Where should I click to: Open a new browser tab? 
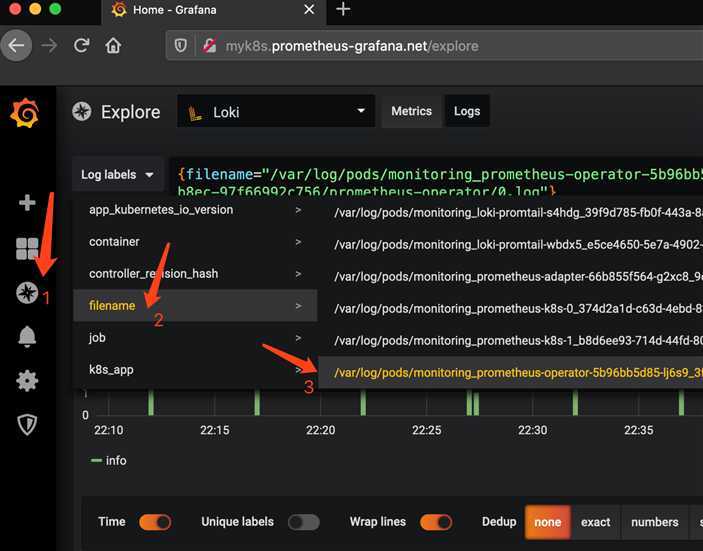tap(343, 9)
